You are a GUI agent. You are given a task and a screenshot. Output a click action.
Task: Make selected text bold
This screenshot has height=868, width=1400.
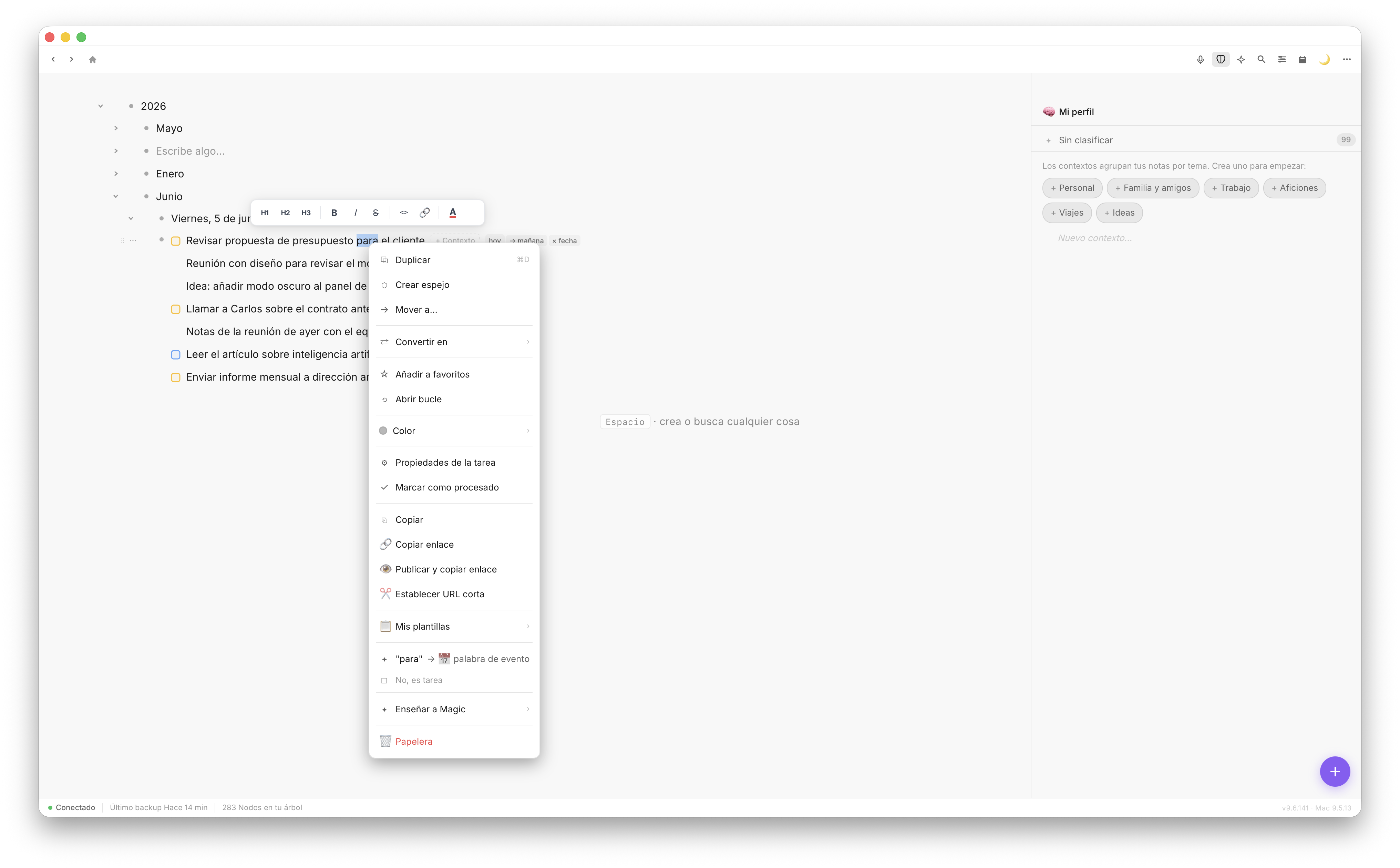(334, 213)
